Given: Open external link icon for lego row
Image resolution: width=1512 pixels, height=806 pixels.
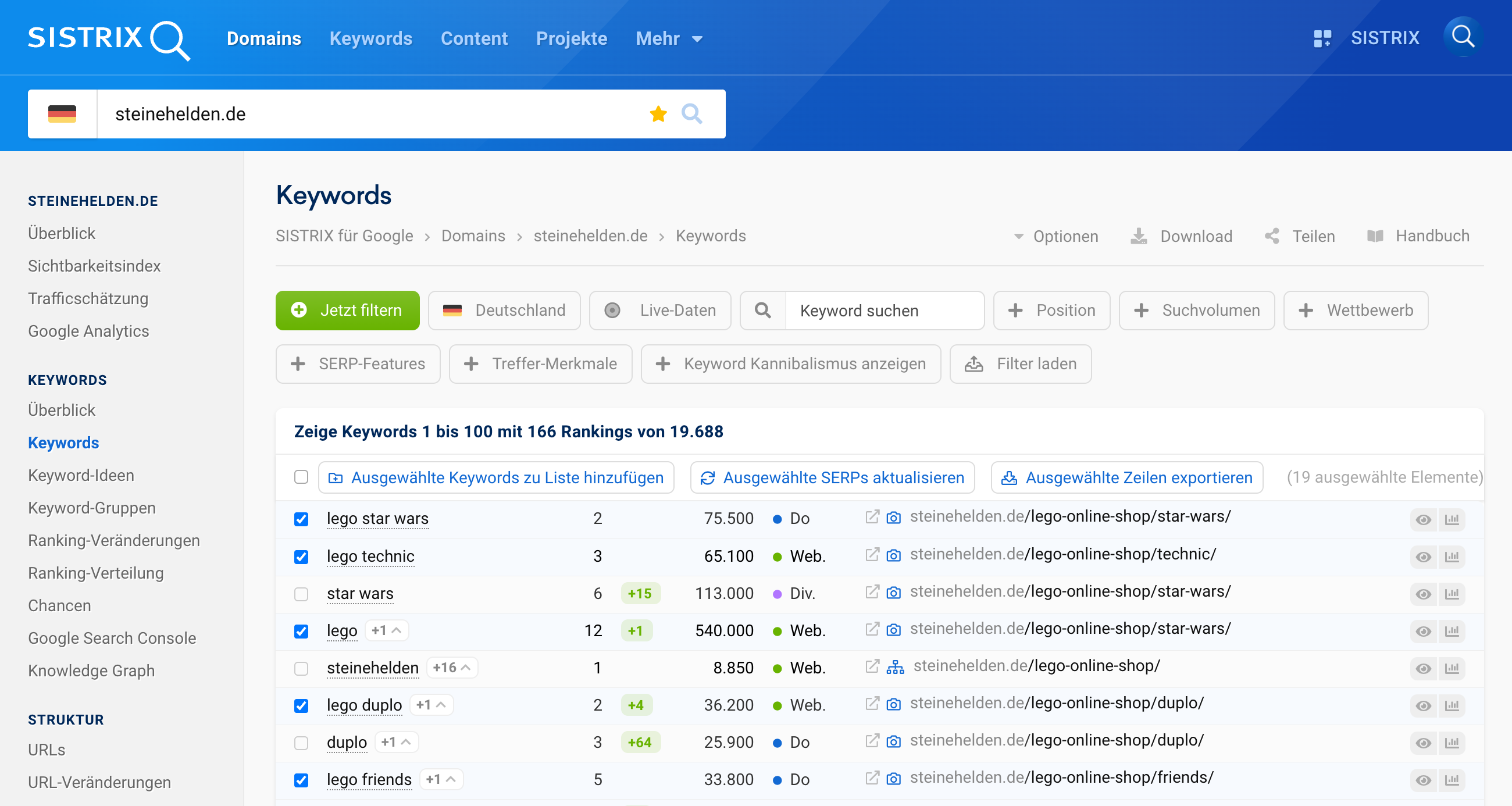Looking at the screenshot, I should (872, 629).
